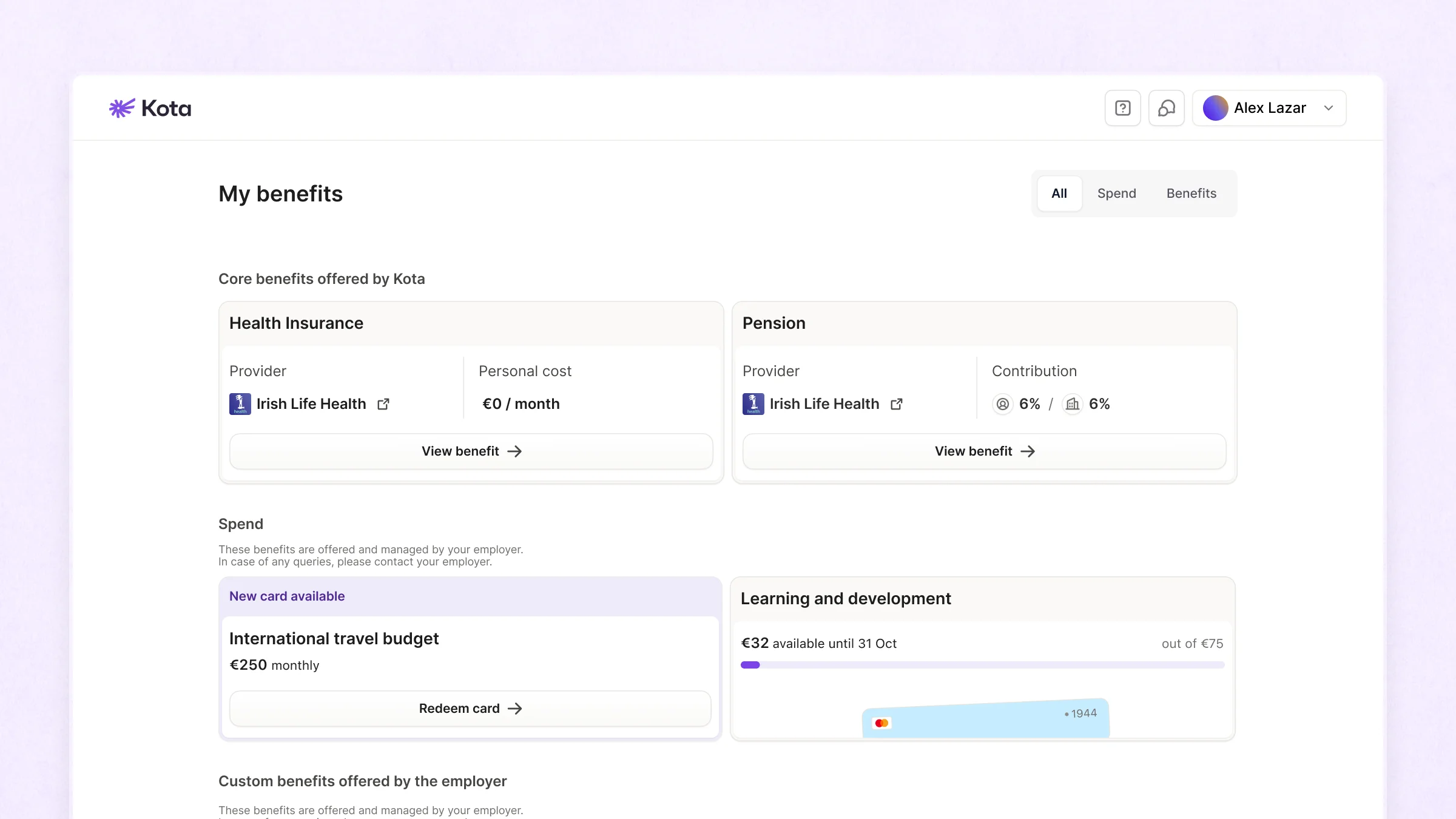Screen dimensions: 1456x819
Task: Select the All filter tab
Action: click(x=1059, y=194)
